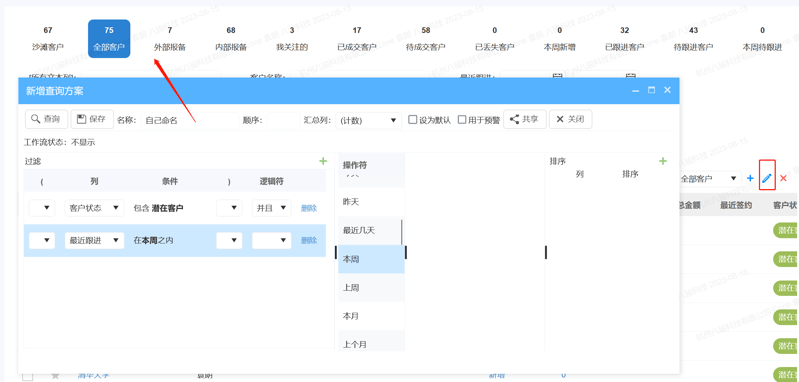Select 上个月 in operator list
The width and height of the screenshot is (799, 382).
pyautogui.click(x=371, y=342)
